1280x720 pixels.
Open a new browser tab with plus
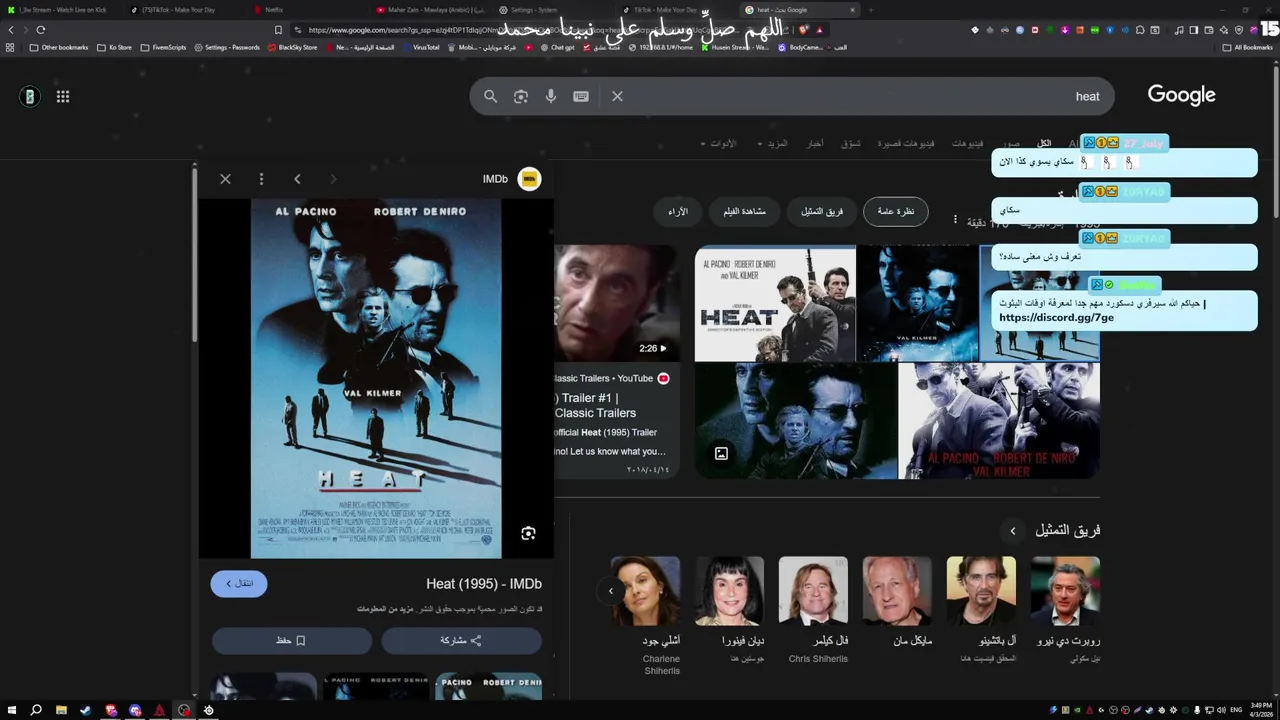(x=870, y=10)
